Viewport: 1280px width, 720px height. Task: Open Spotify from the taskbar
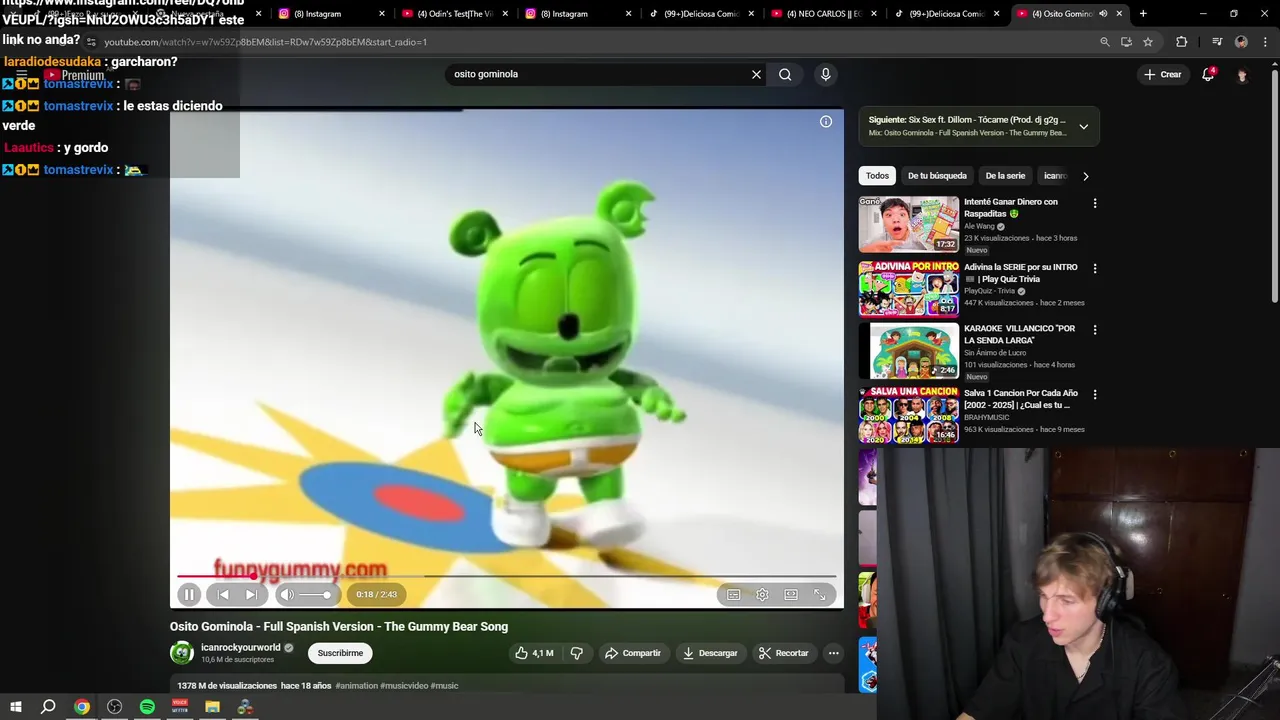pos(147,707)
